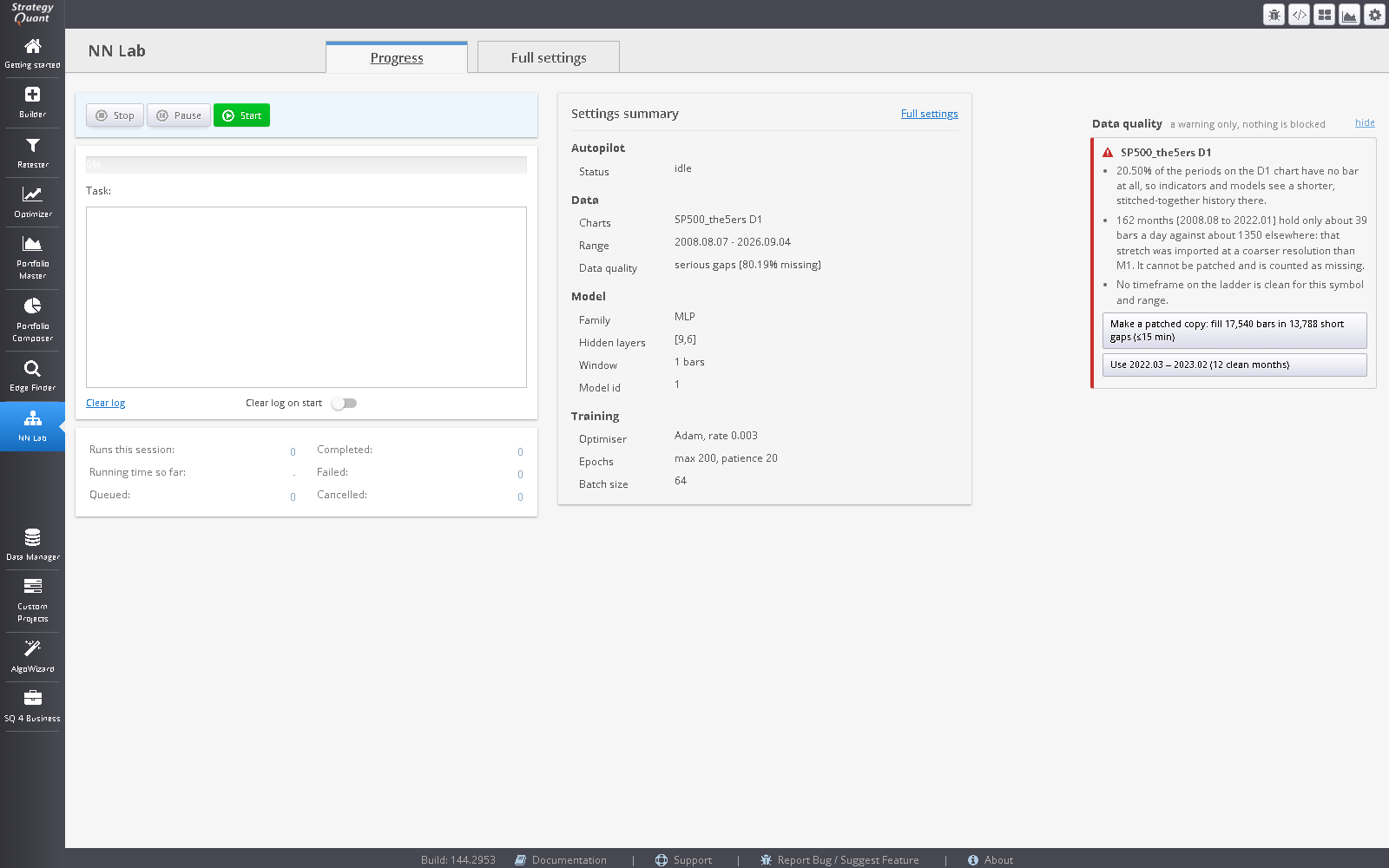The height and width of the screenshot is (868, 1389).
Task: Click inside the Task log area
Action: [306, 297]
